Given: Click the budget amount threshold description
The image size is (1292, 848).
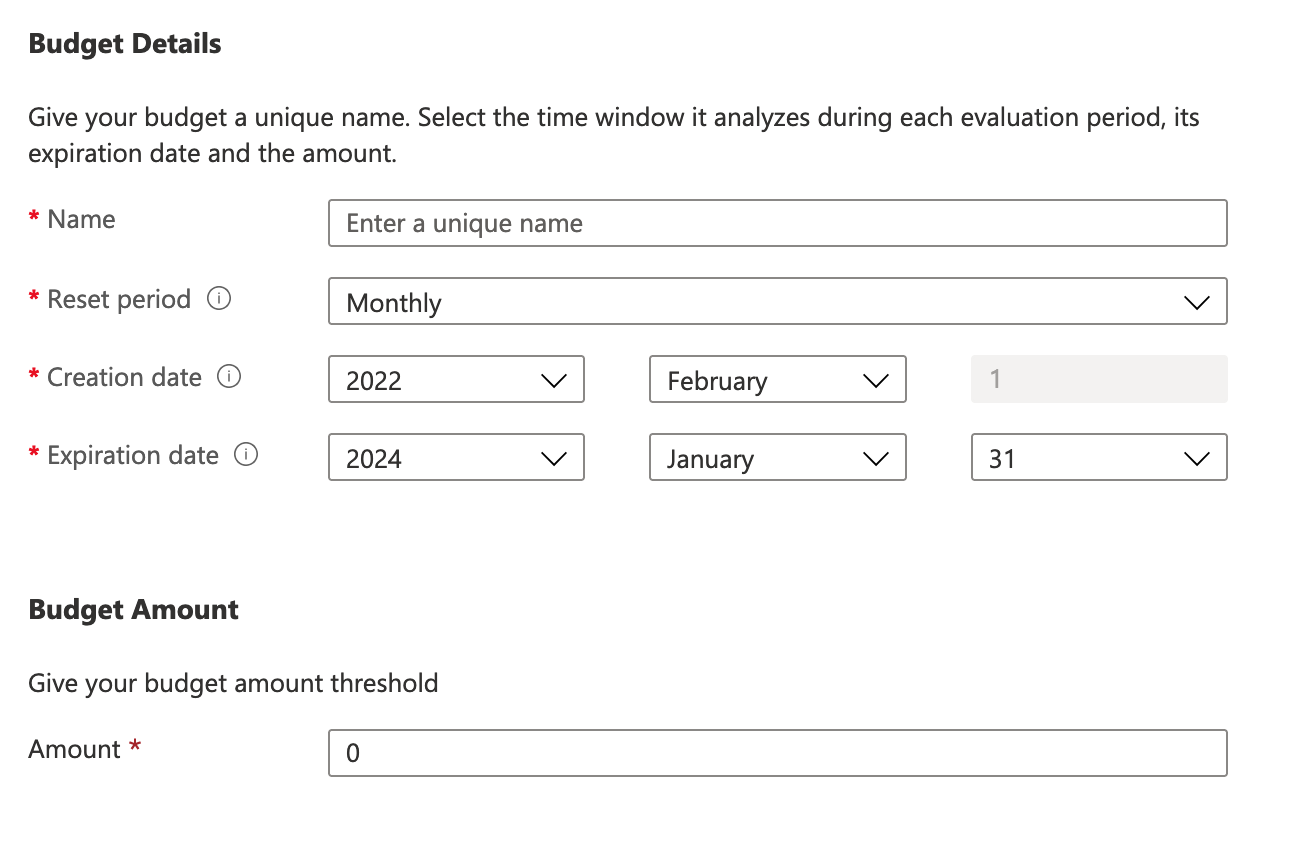Looking at the screenshot, I should 233,684.
